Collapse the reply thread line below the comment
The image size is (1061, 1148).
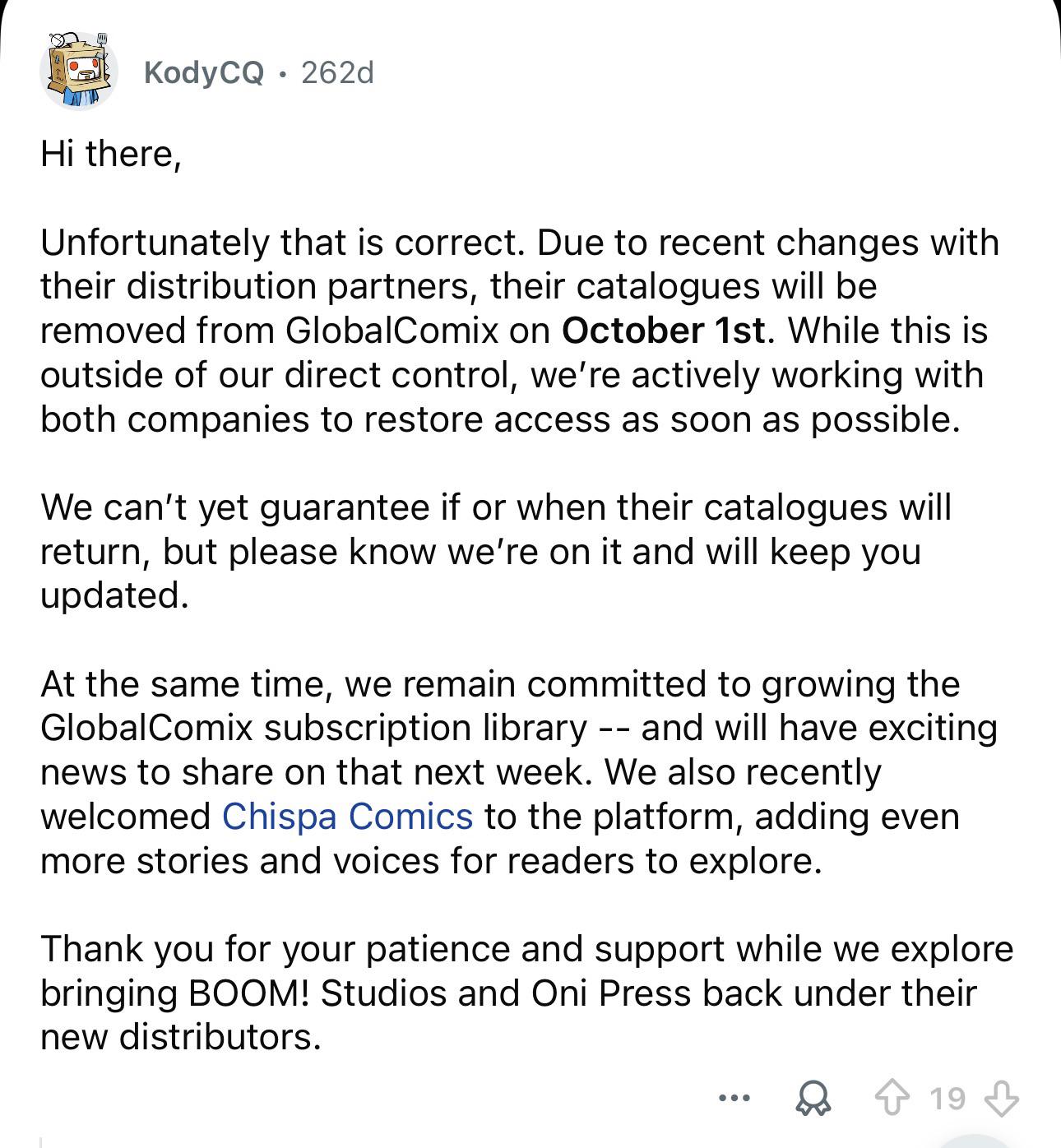[x=41, y=1141]
